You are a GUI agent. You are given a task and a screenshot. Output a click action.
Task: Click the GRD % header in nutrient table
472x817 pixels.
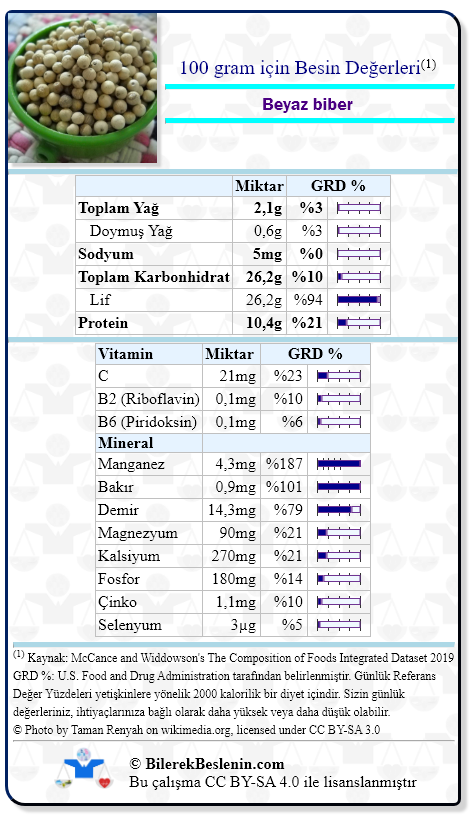click(338, 186)
